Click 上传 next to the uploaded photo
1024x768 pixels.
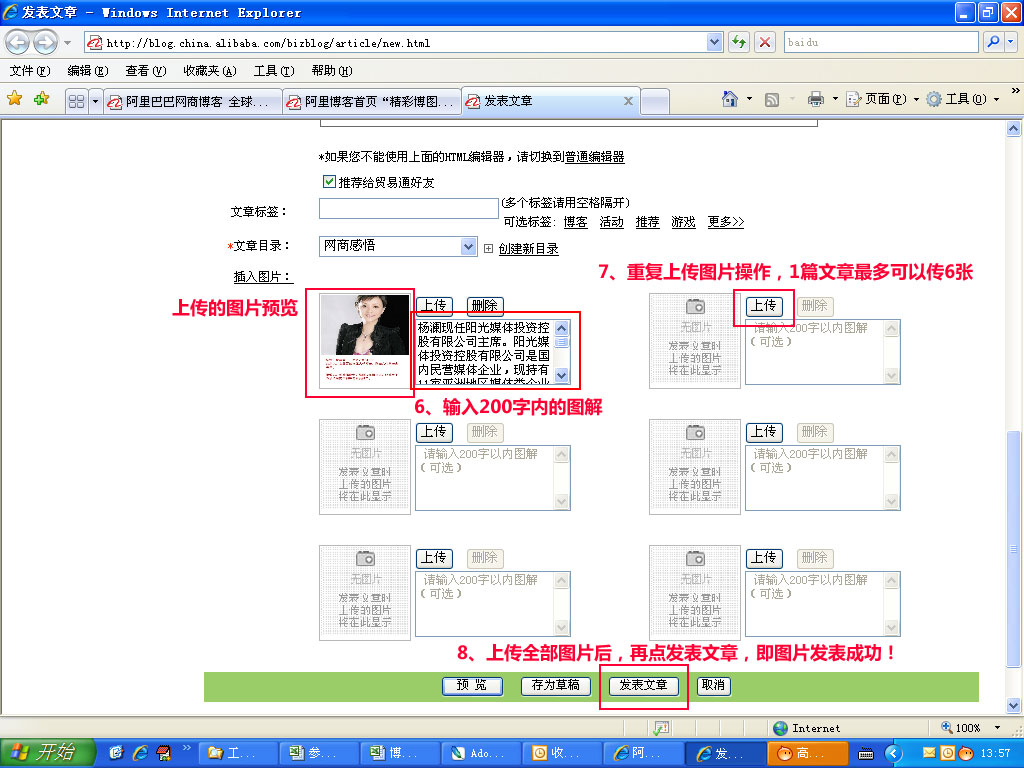434,306
